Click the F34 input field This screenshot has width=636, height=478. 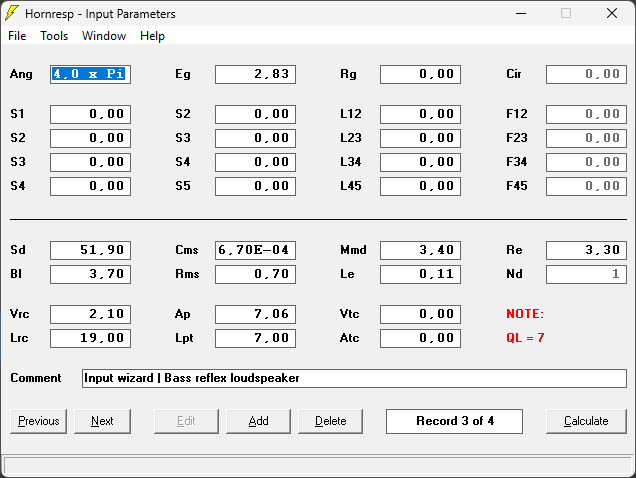point(586,162)
